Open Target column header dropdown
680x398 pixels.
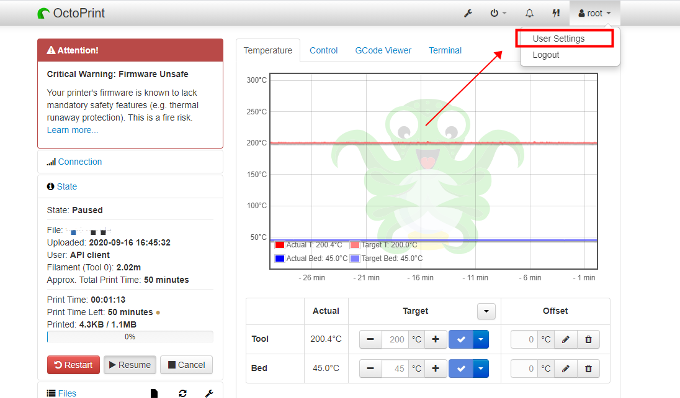486,311
